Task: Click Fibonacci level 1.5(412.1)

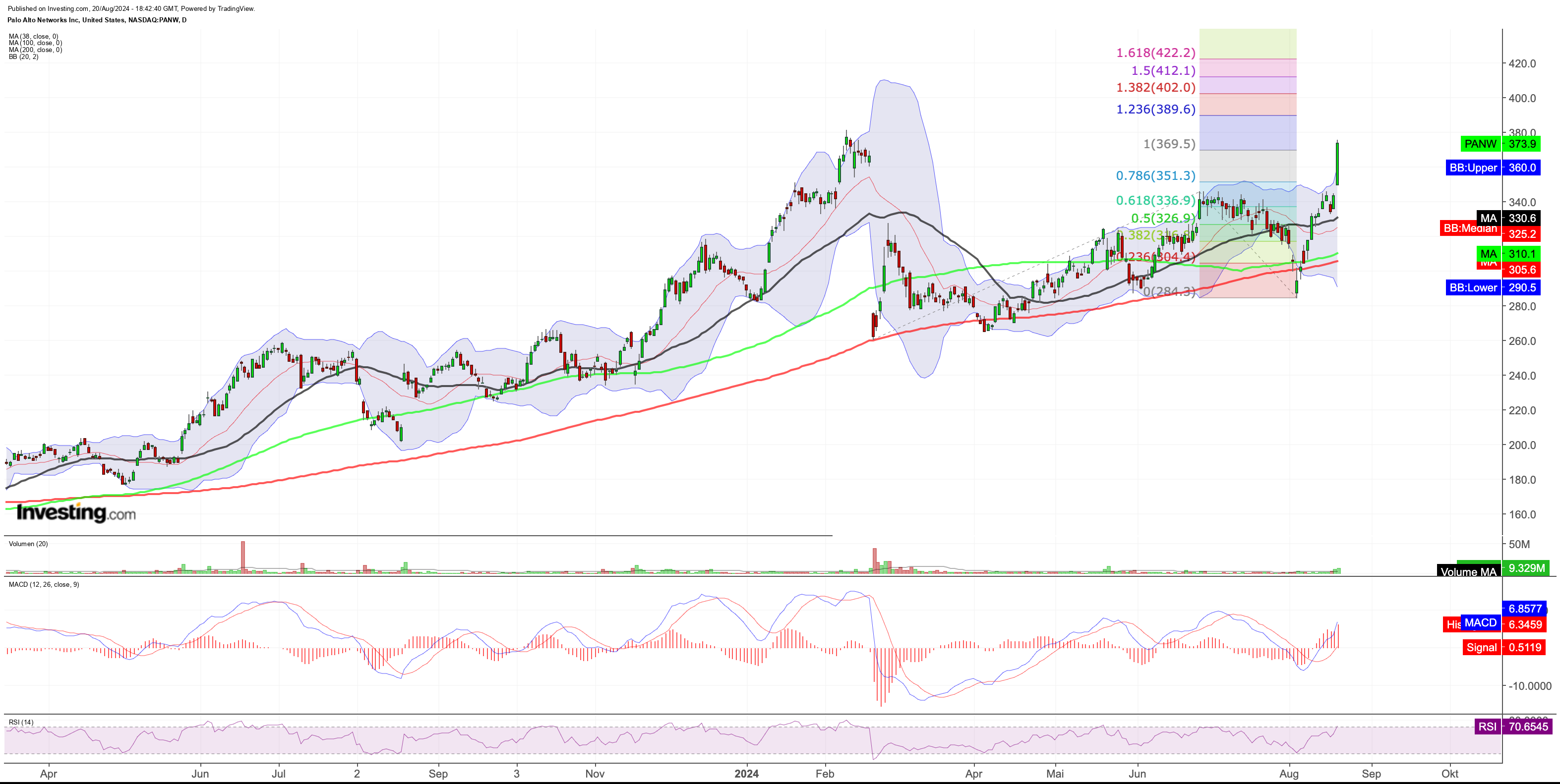Action: tap(1163, 71)
